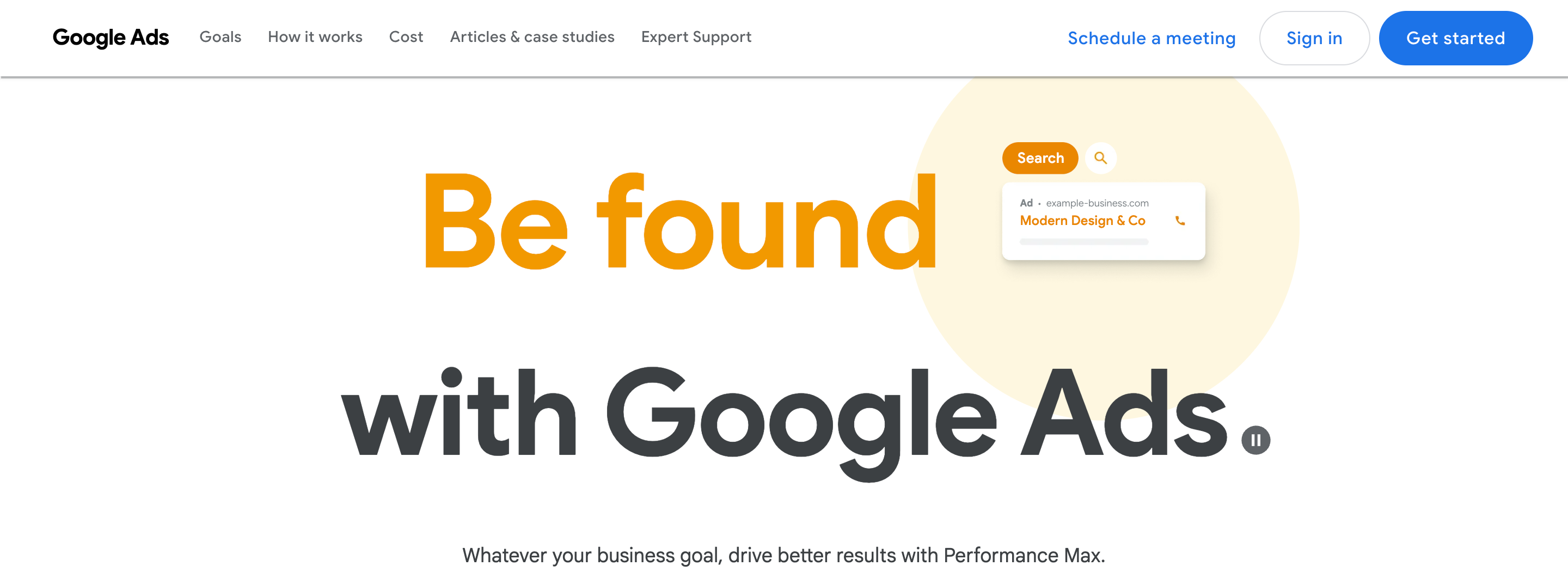Go to the Cost page

[406, 37]
